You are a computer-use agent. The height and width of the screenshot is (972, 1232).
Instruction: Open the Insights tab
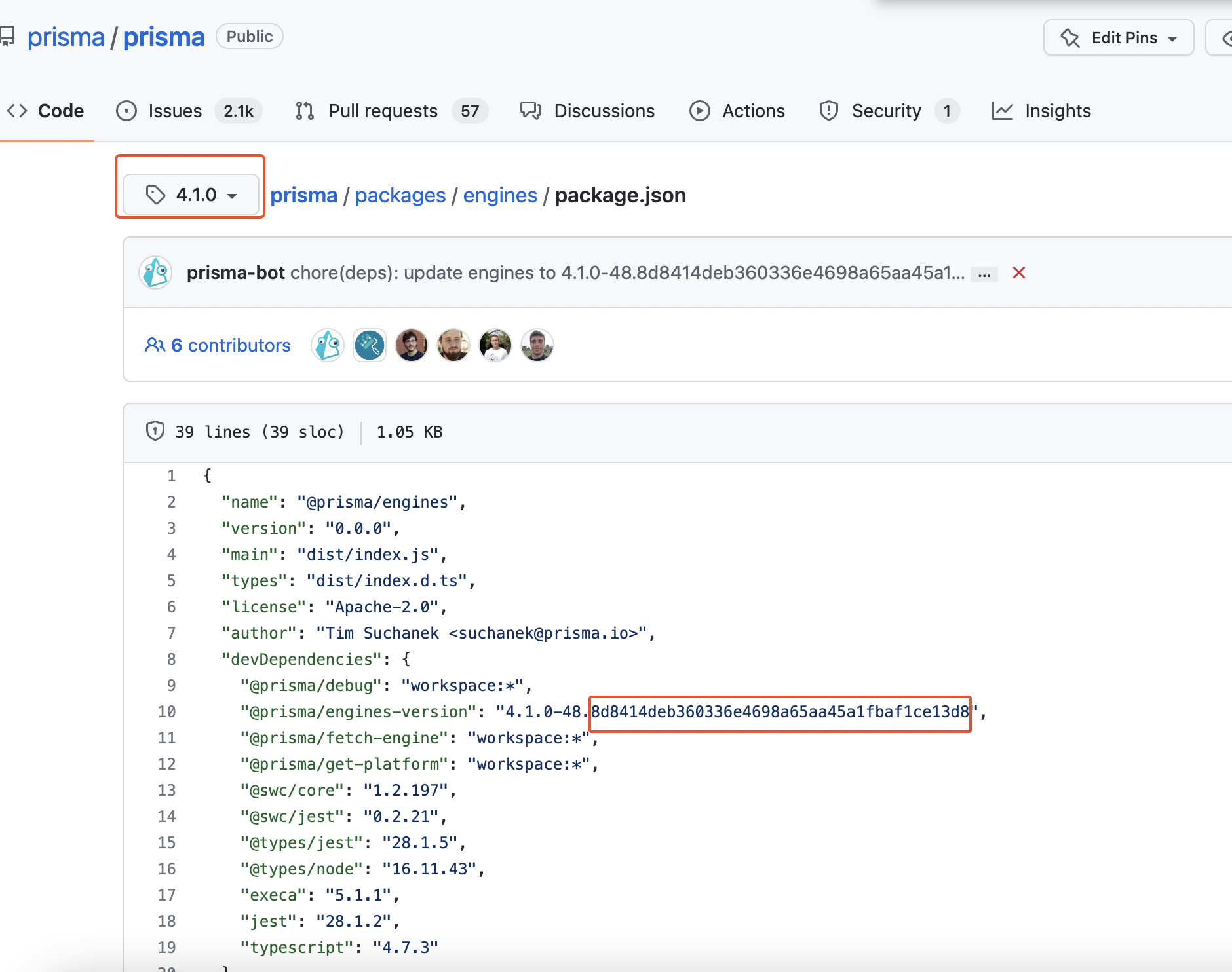(1041, 111)
